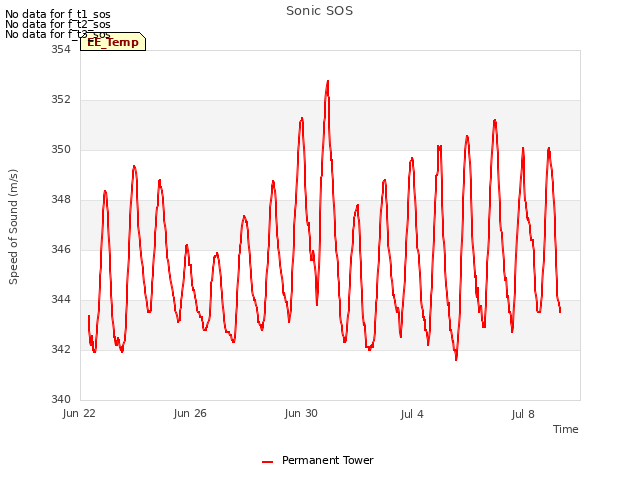Click the 350 y-axis tick label
This screenshot has height=480, width=640.
coord(61,149)
